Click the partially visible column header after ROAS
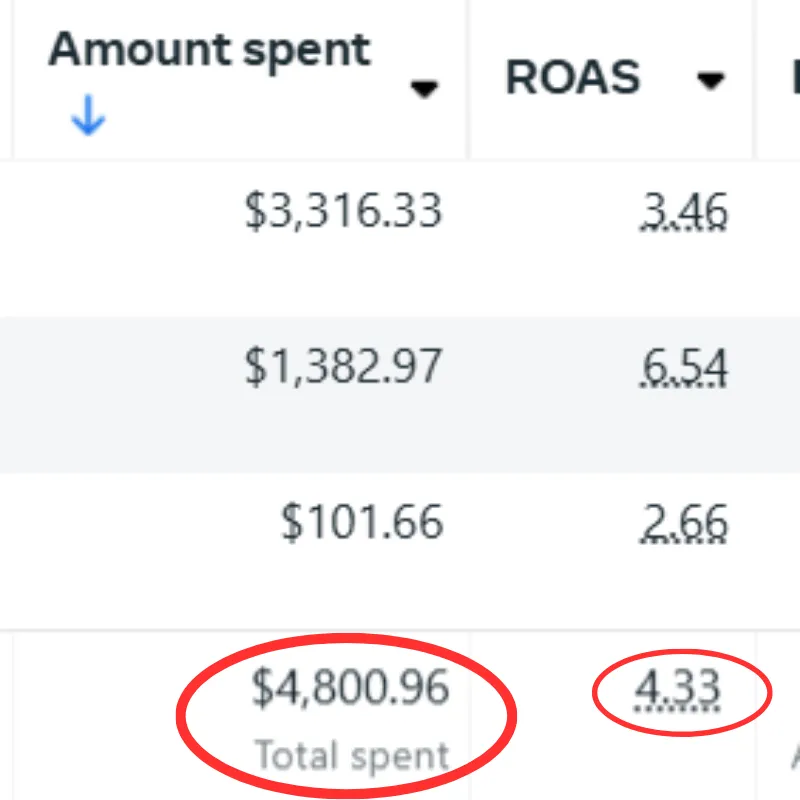 tap(795, 77)
